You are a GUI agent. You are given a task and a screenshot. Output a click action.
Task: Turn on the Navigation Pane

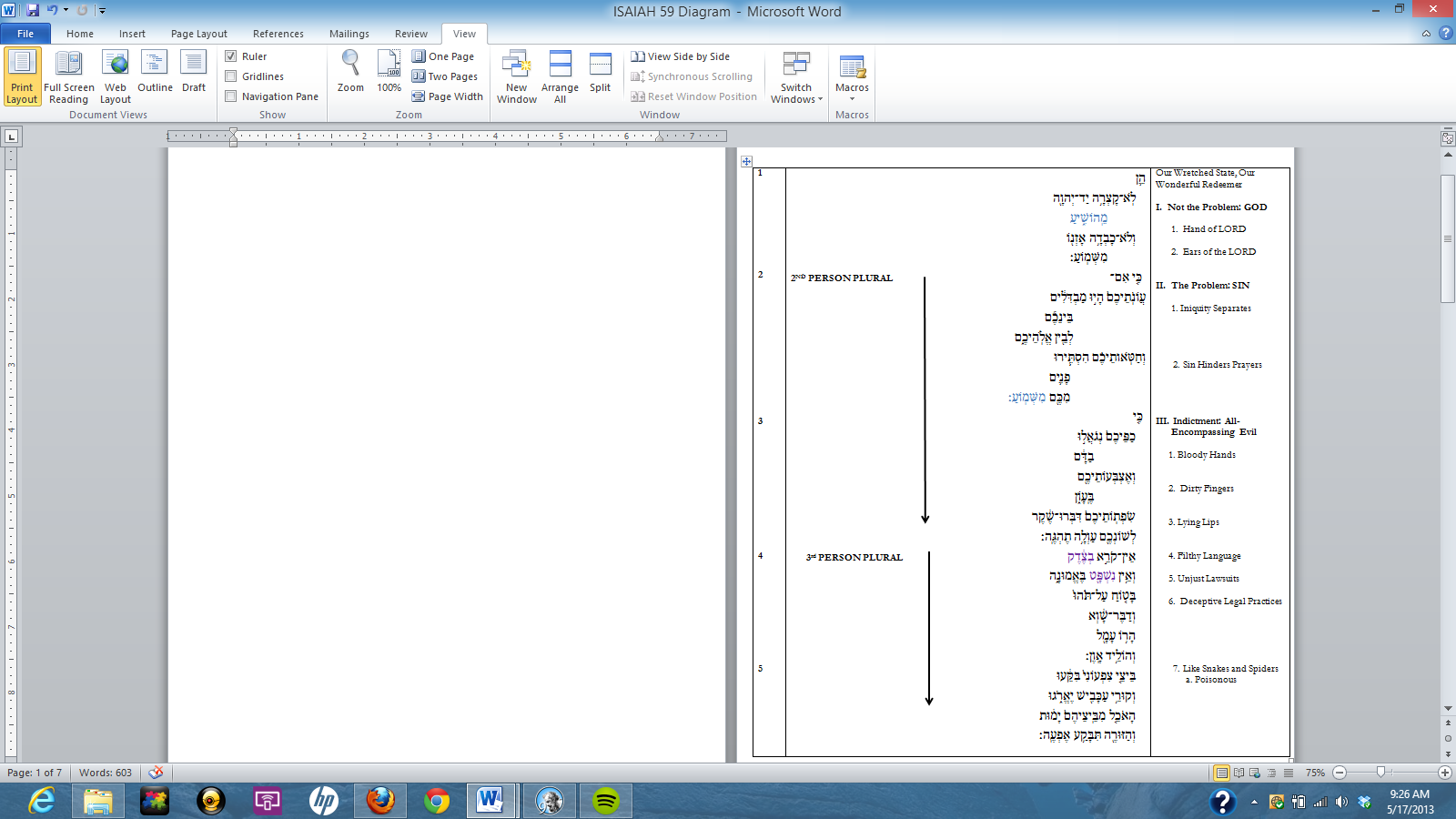pos(231,96)
